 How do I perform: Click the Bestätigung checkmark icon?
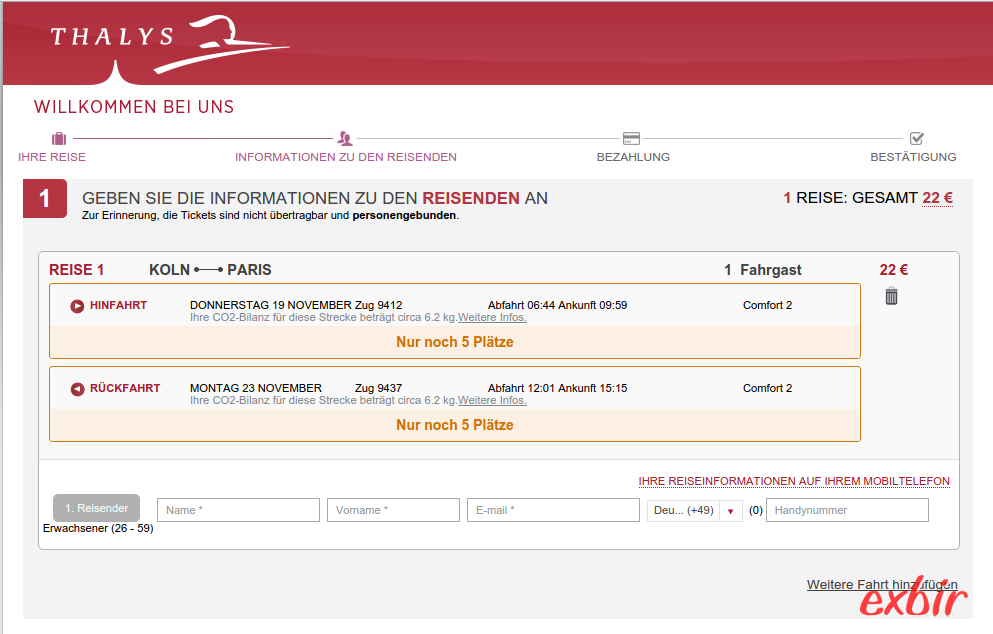(x=917, y=139)
